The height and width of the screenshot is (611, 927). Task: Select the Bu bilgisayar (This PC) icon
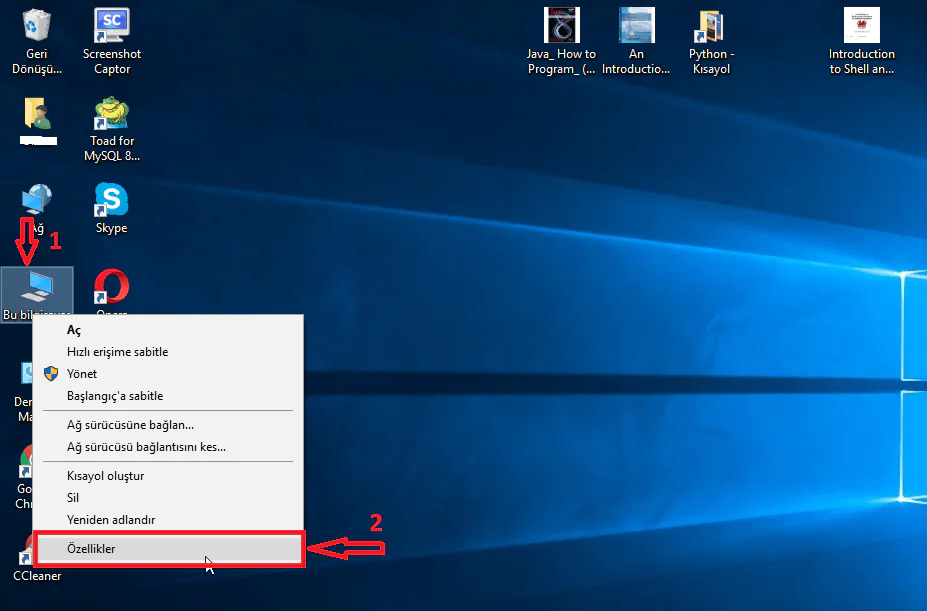38,285
